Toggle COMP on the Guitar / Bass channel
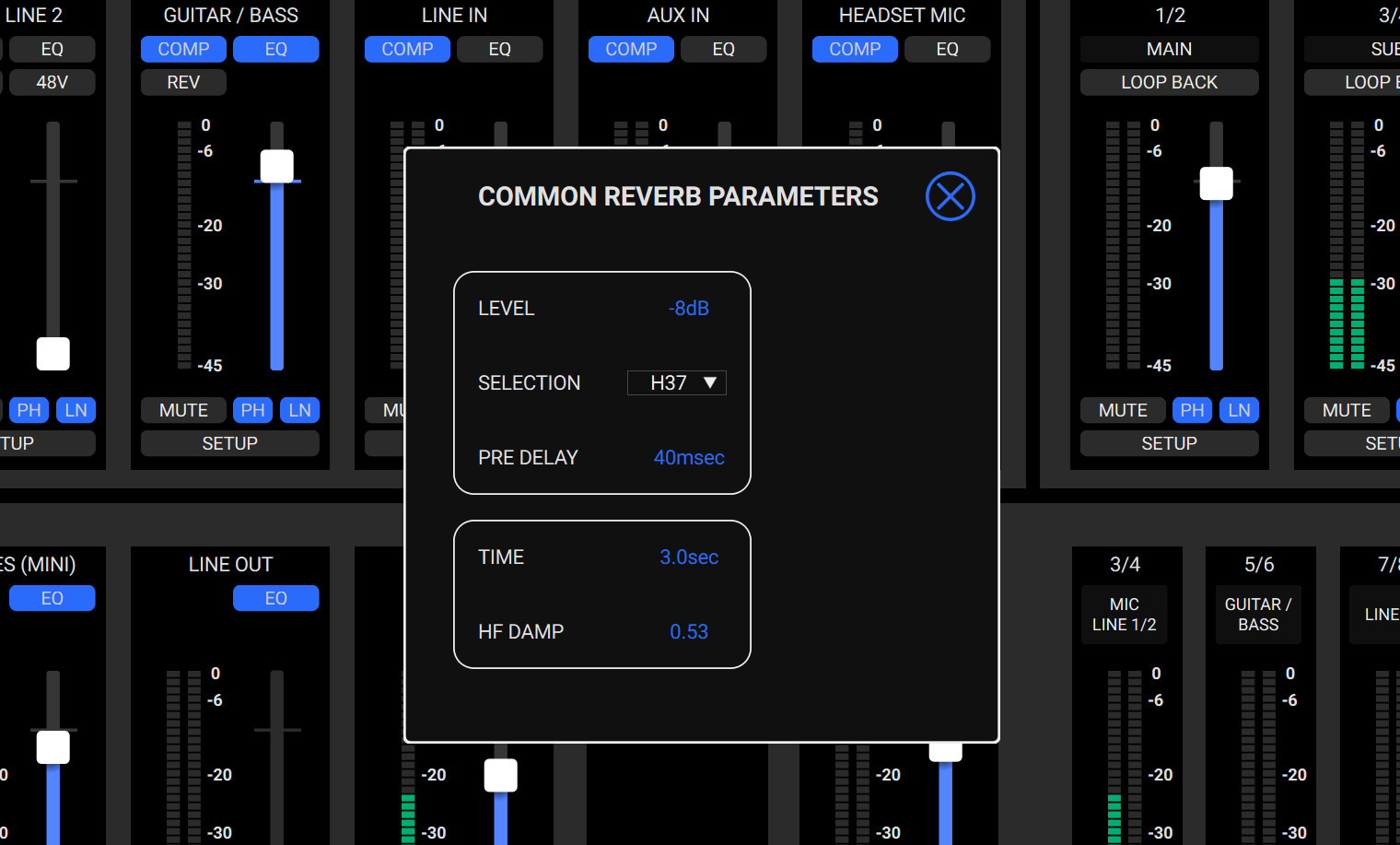The image size is (1400, 845). click(183, 50)
